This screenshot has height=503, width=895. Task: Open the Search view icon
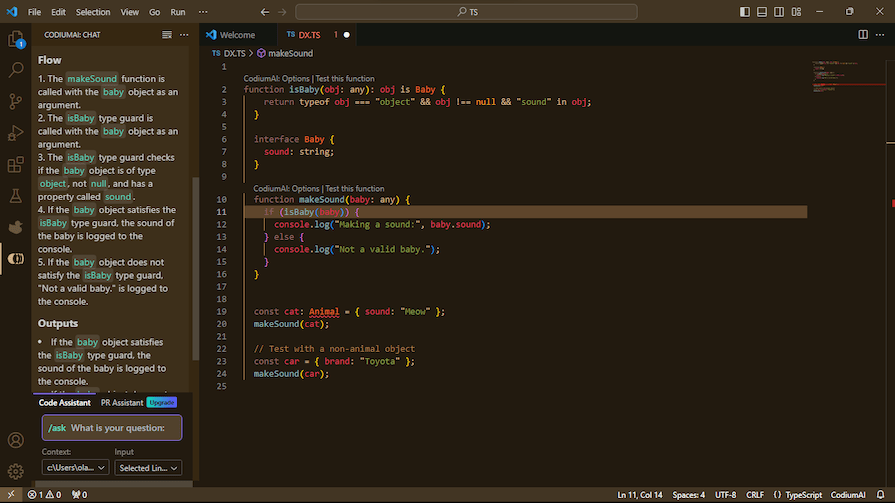16,71
